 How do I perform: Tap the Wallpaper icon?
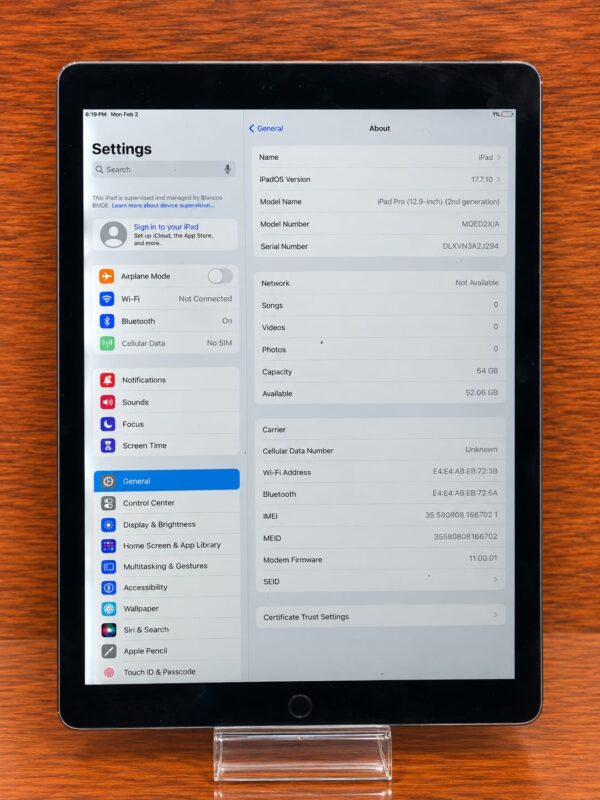click(x=109, y=609)
